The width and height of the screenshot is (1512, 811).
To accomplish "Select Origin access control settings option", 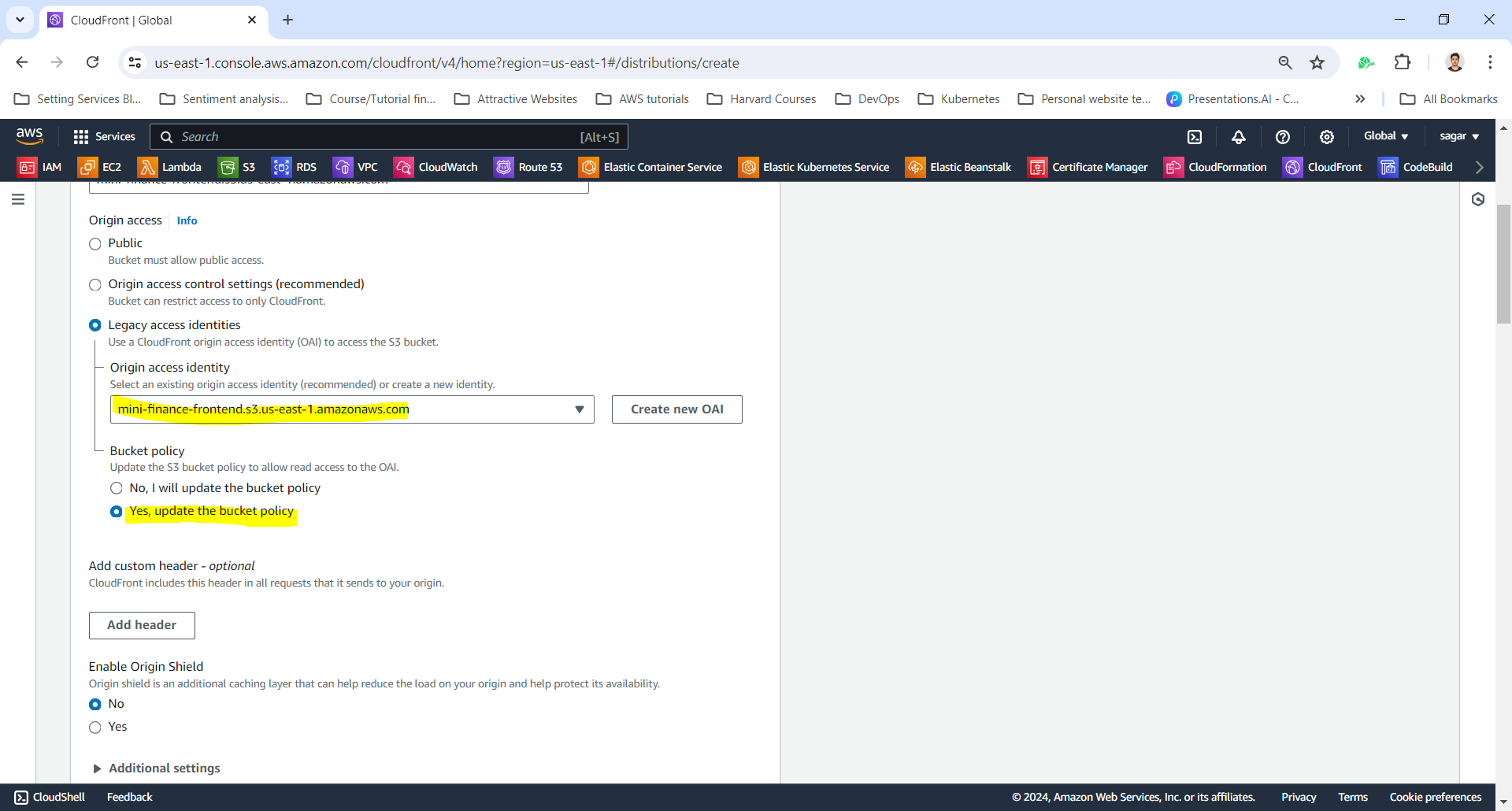I will tap(95, 285).
